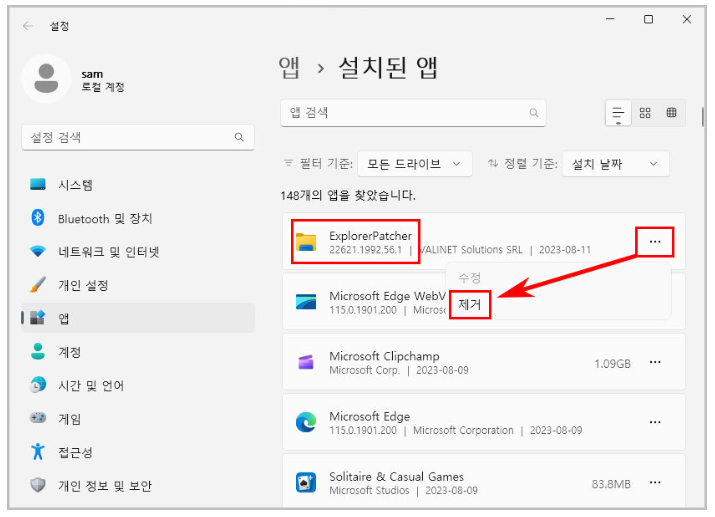The image size is (715, 517).
Task: Click the Solitaire & Casual Games icon
Action: [x=306, y=482]
